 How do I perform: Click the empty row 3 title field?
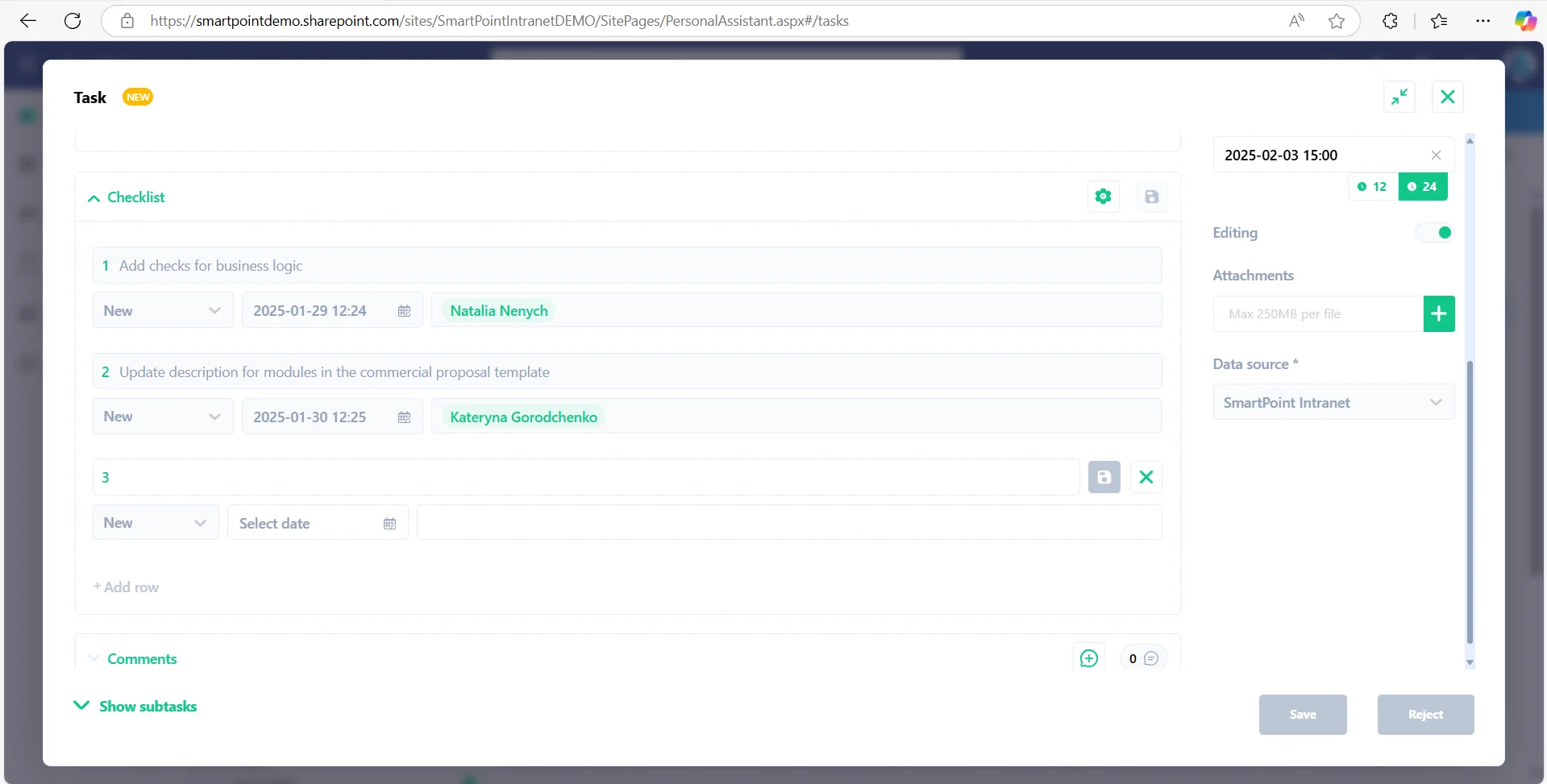(586, 477)
